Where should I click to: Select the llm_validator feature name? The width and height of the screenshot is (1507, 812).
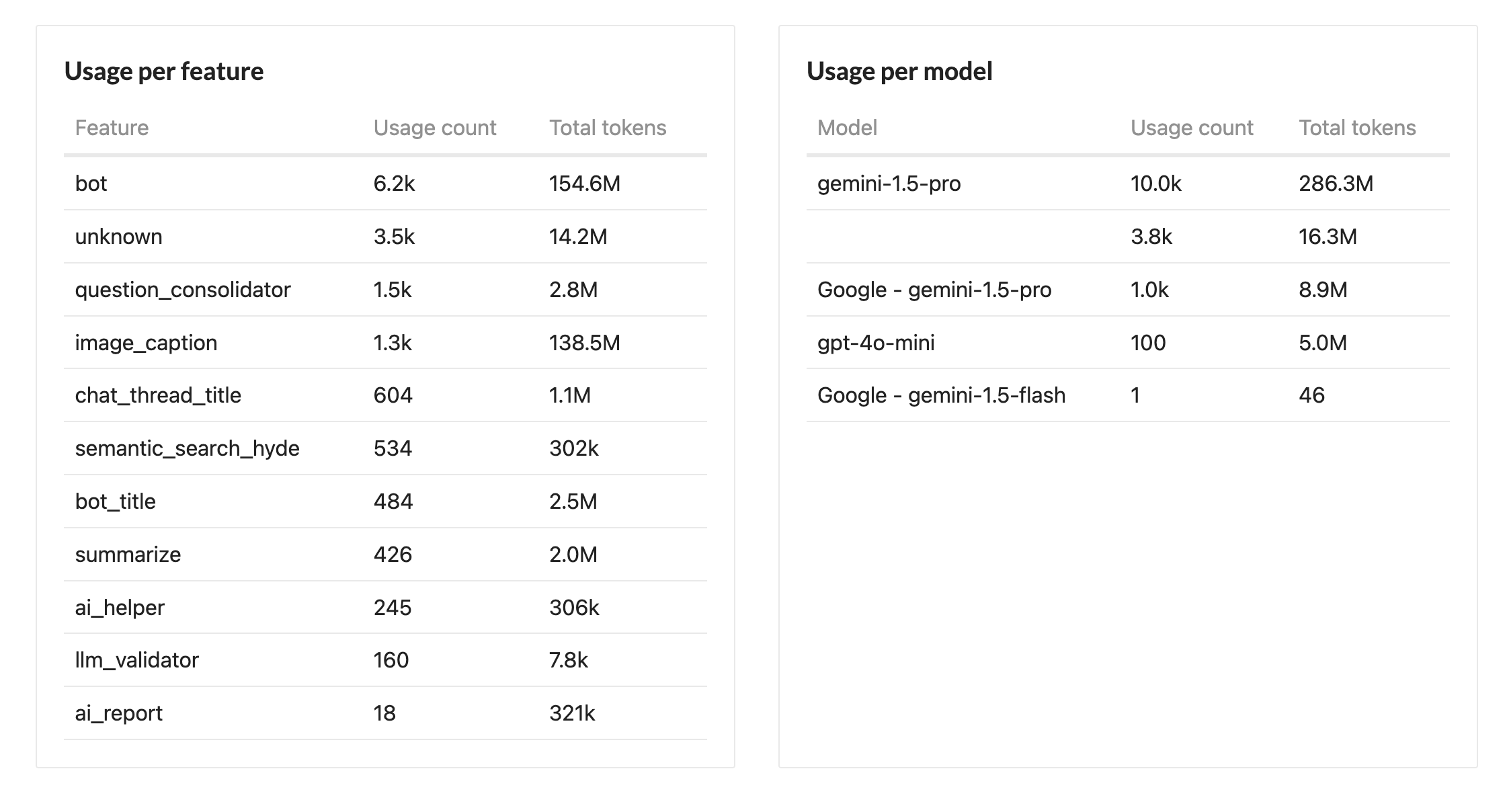(x=136, y=660)
